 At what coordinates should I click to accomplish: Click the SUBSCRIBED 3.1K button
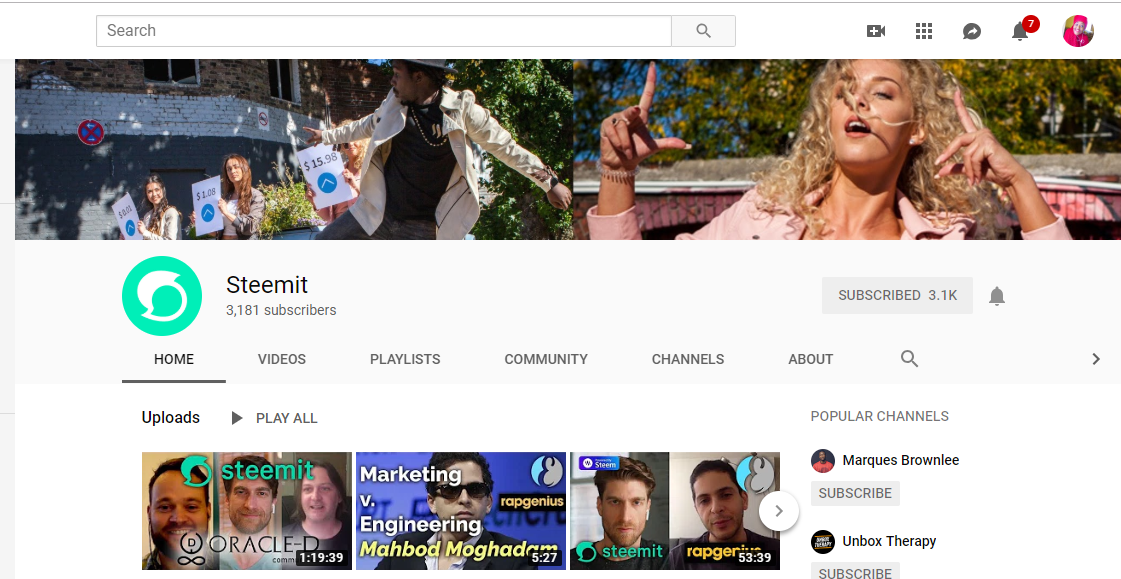(x=897, y=295)
